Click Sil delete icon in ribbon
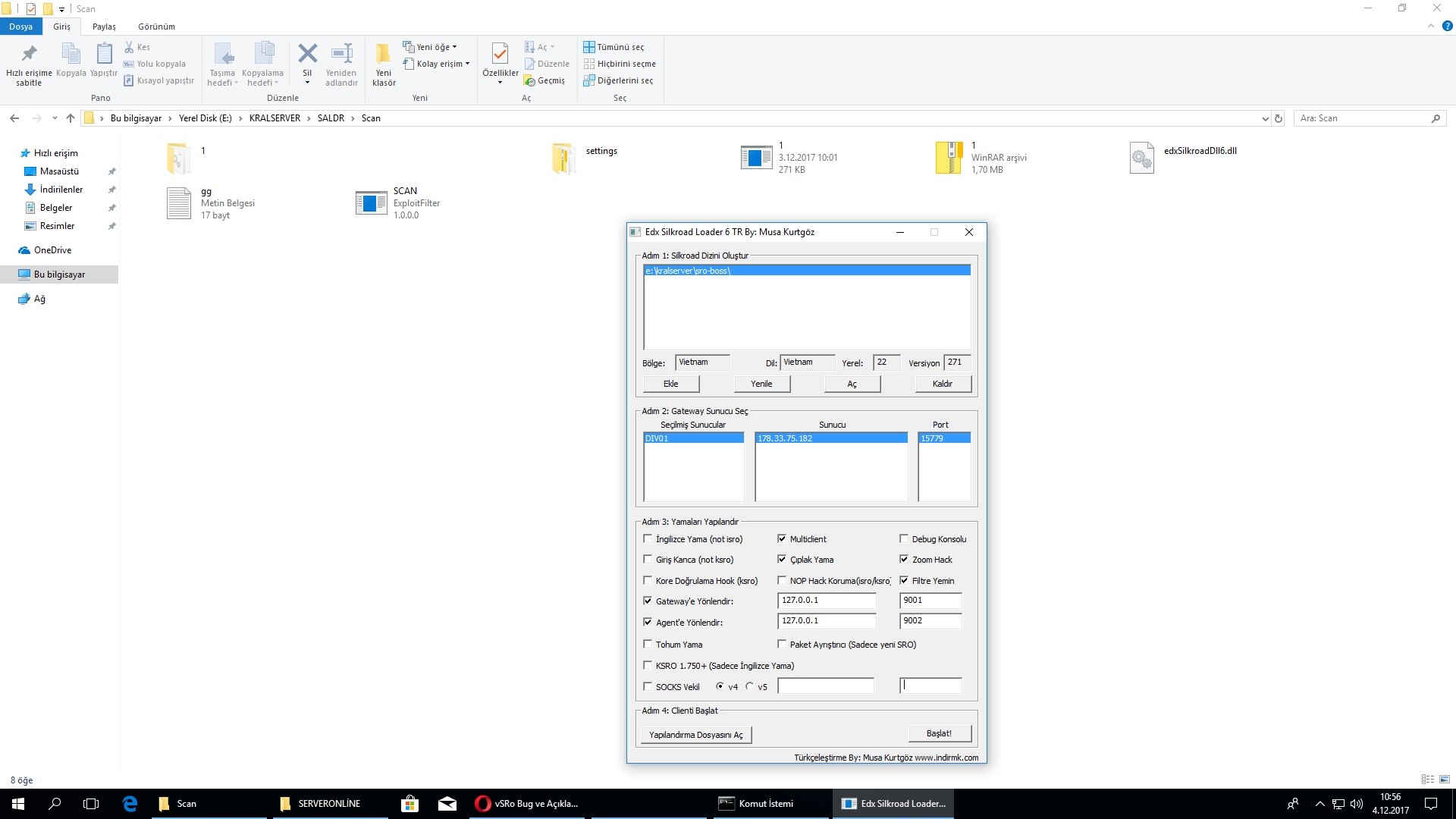The image size is (1456, 819). (307, 53)
